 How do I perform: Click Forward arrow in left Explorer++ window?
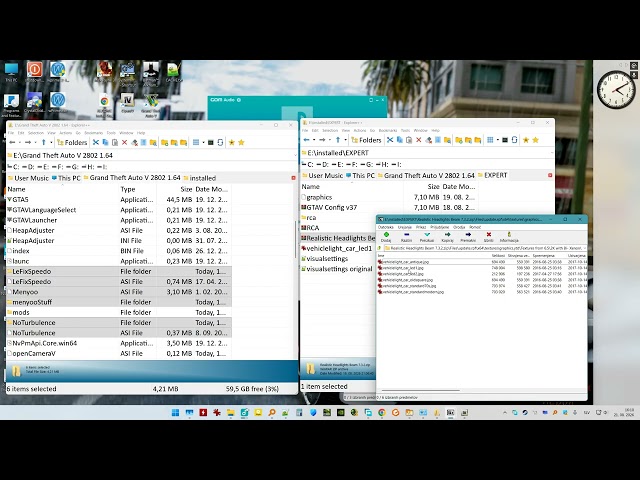28,142
